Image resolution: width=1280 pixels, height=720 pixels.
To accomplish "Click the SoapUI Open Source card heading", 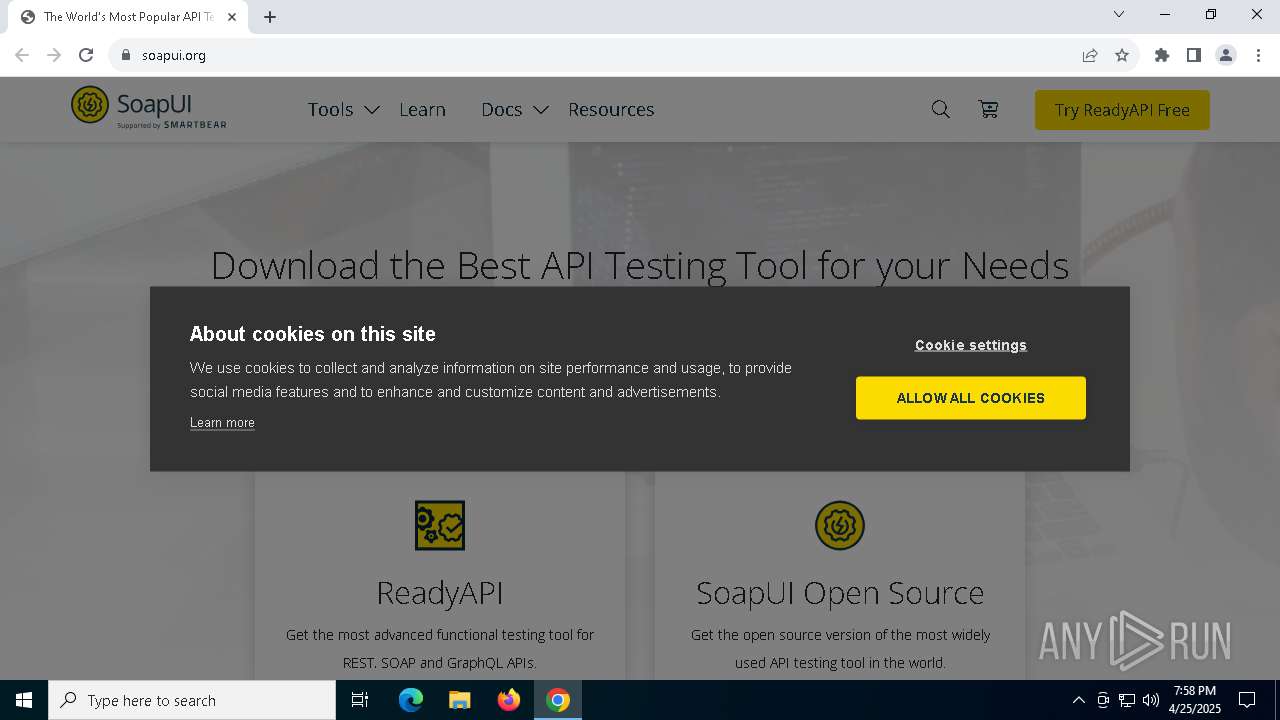I will click(x=840, y=593).
